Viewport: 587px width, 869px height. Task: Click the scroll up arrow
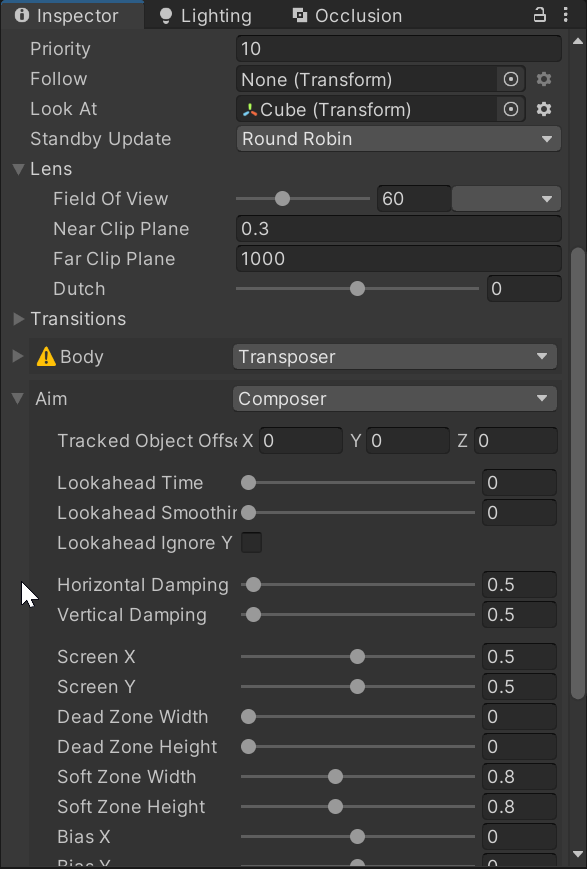(x=578, y=41)
